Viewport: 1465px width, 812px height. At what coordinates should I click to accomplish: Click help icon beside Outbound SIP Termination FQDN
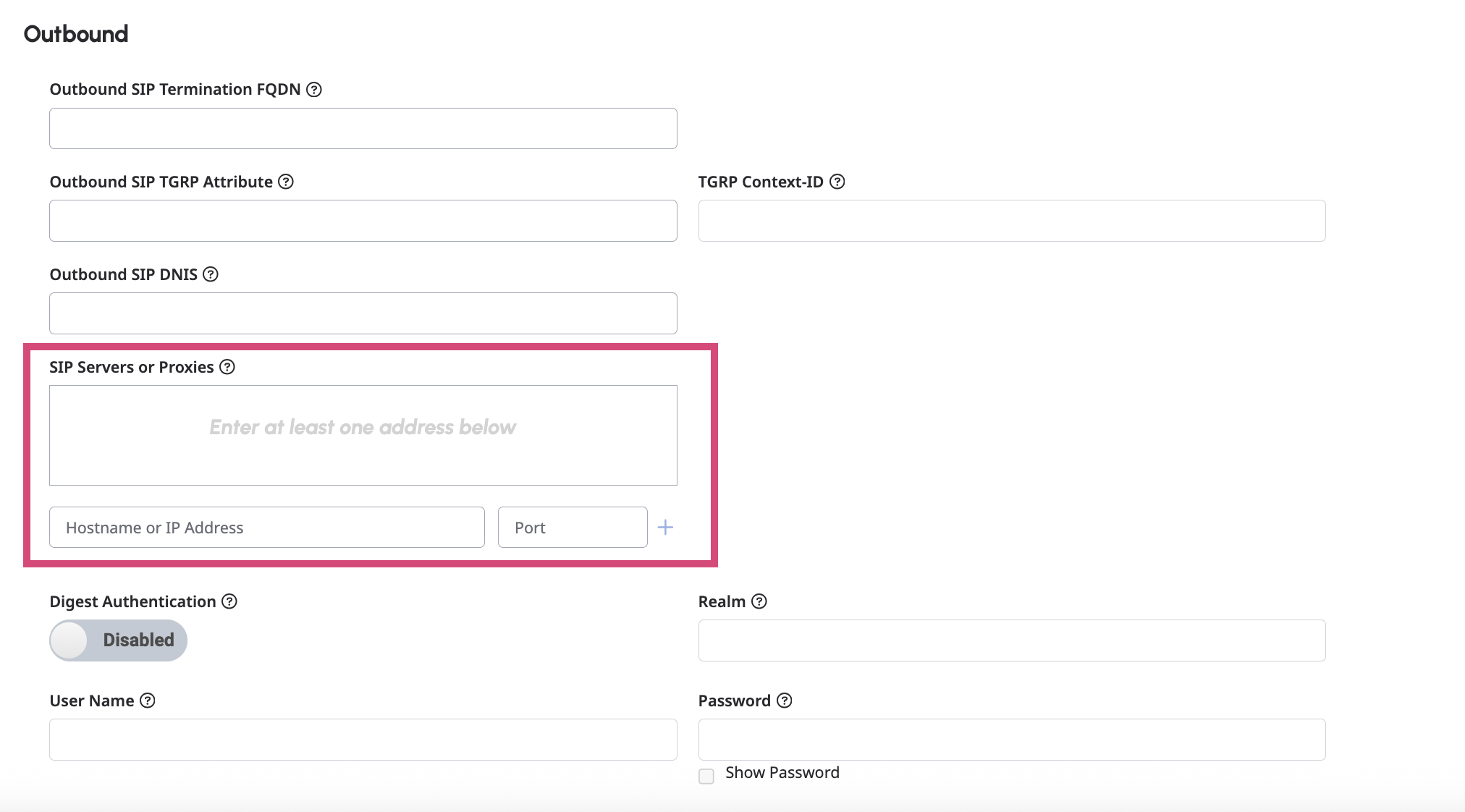(x=314, y=90)
